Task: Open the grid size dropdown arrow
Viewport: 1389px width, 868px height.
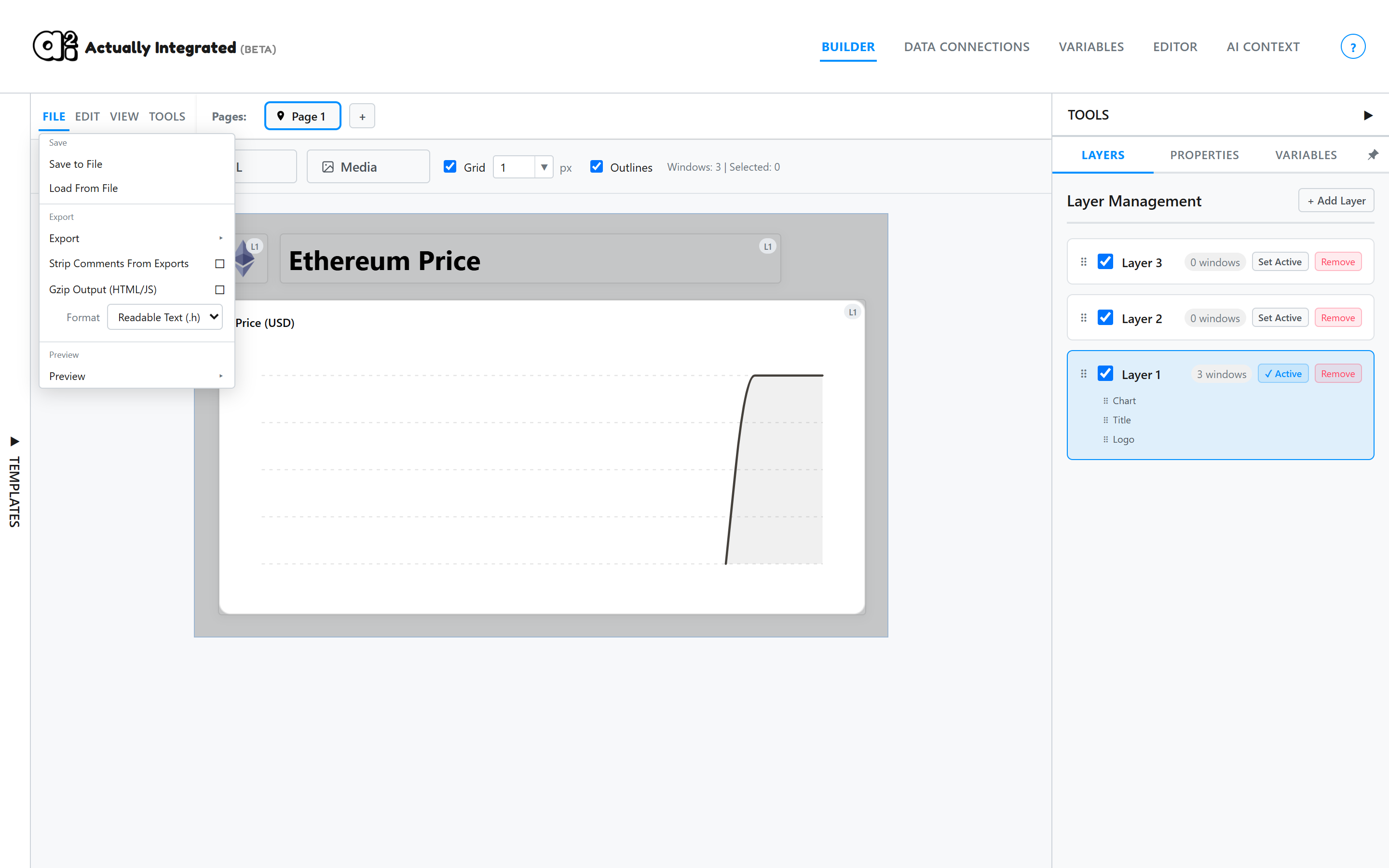Action: coord(544,167)
